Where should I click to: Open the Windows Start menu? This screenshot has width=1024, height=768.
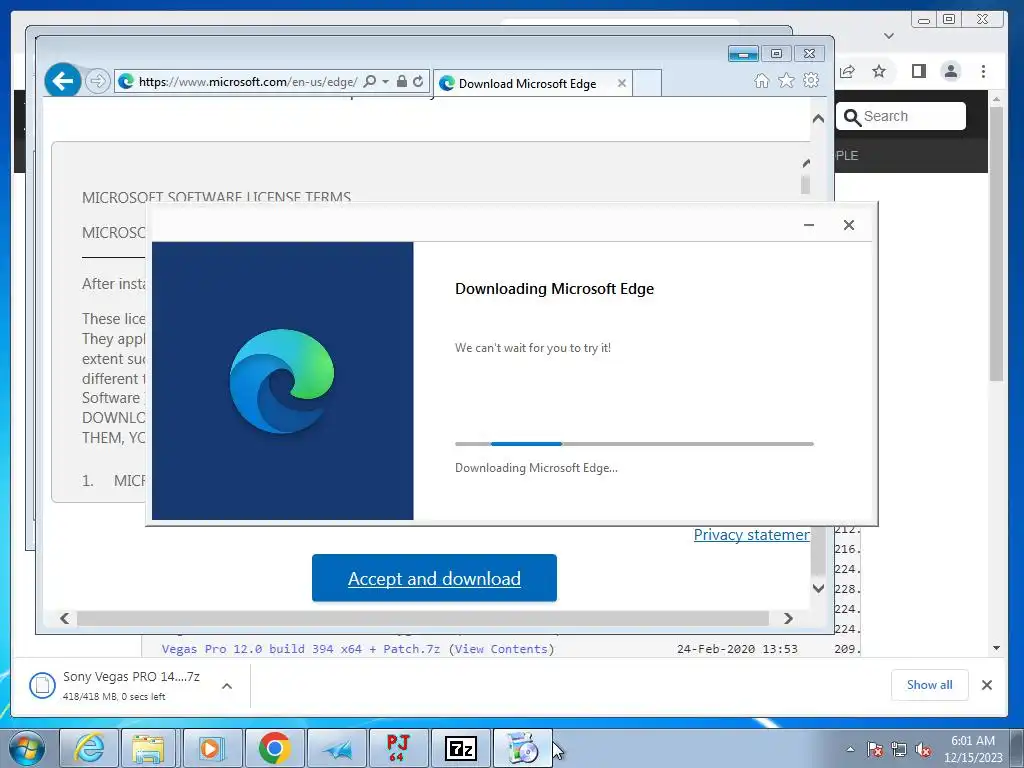(26, 748)
